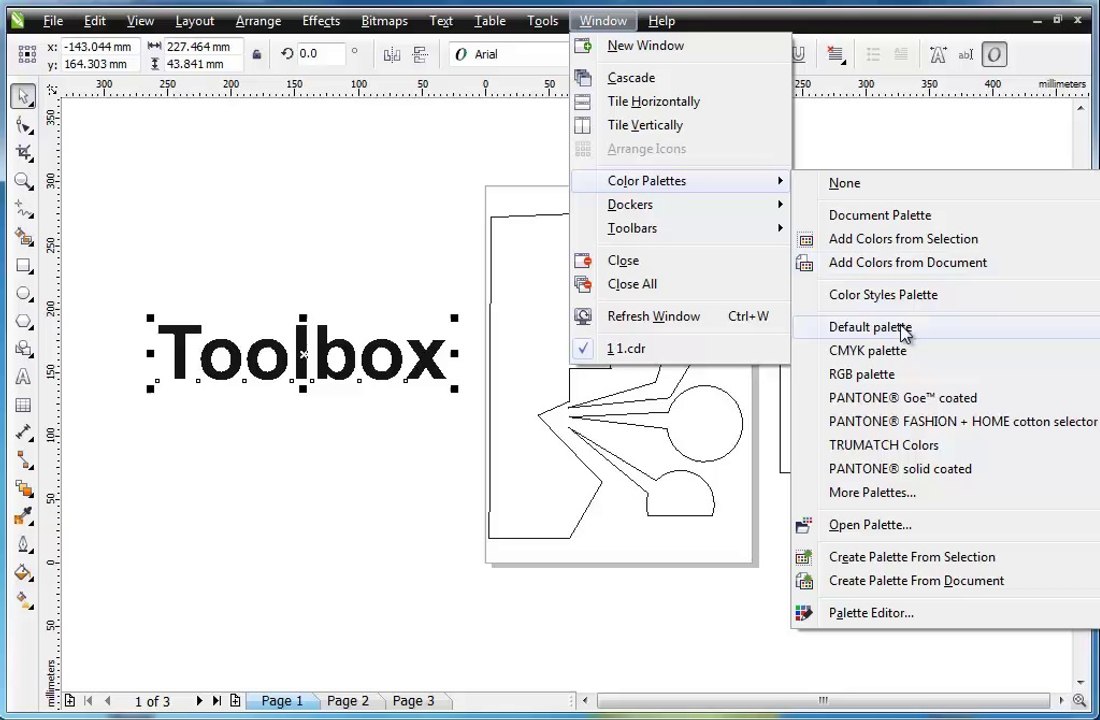Image resolution: width=1100 pixels, height=720 pixels.
Task: Select the Interactive Fill tool
Action: pos(23,601)
